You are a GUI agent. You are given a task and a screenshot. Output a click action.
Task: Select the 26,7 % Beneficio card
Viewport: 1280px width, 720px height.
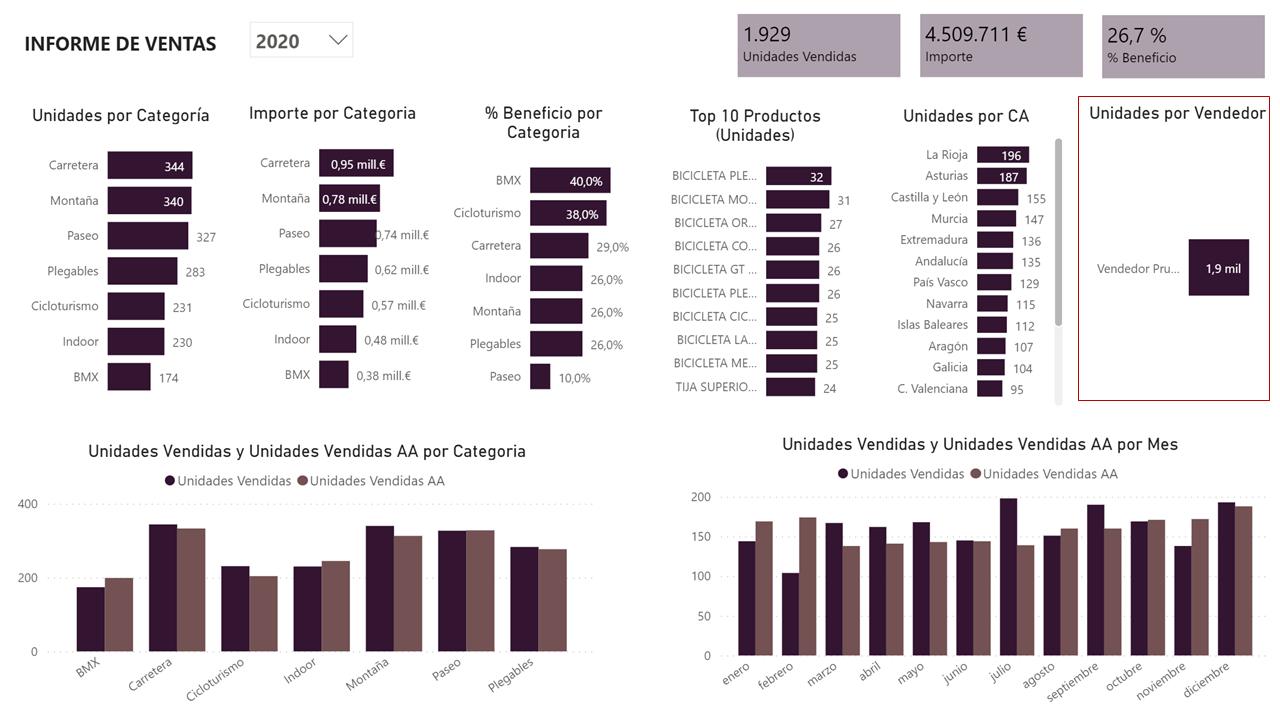pyautogui.click(x=1183, y=45)
